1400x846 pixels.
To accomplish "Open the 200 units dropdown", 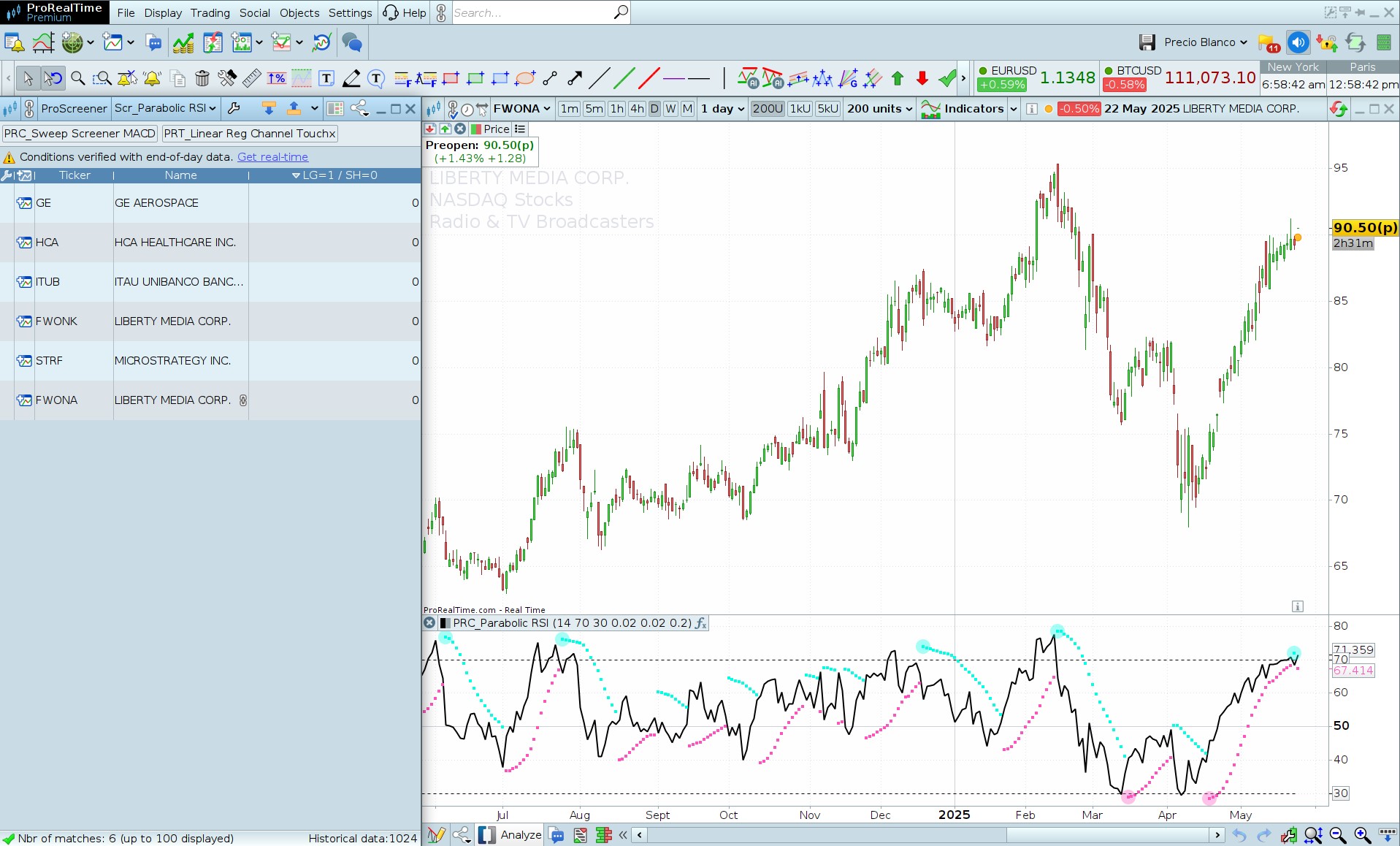I will [x=879, y=109].
